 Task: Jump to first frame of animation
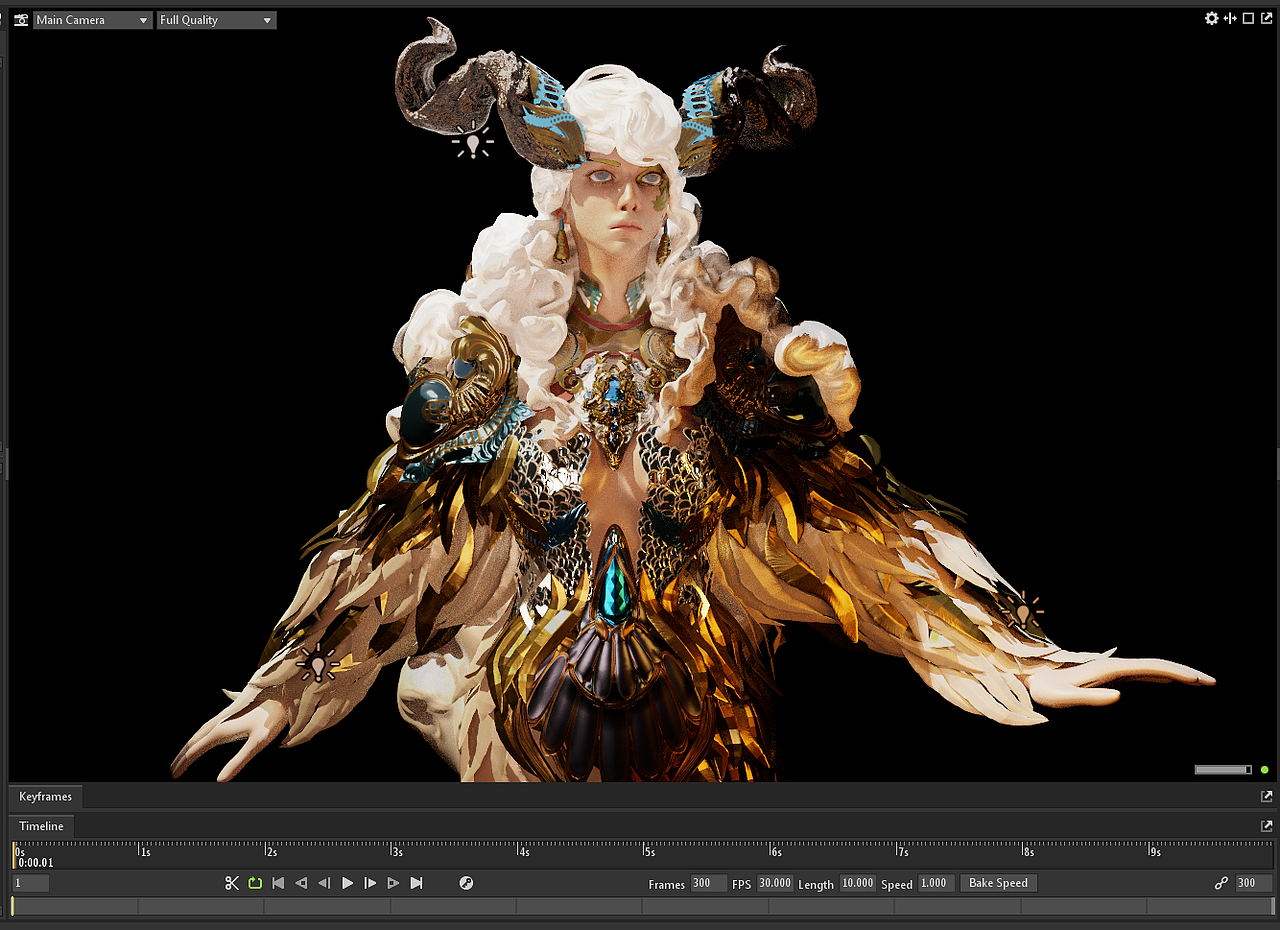[x=278, y=883]
